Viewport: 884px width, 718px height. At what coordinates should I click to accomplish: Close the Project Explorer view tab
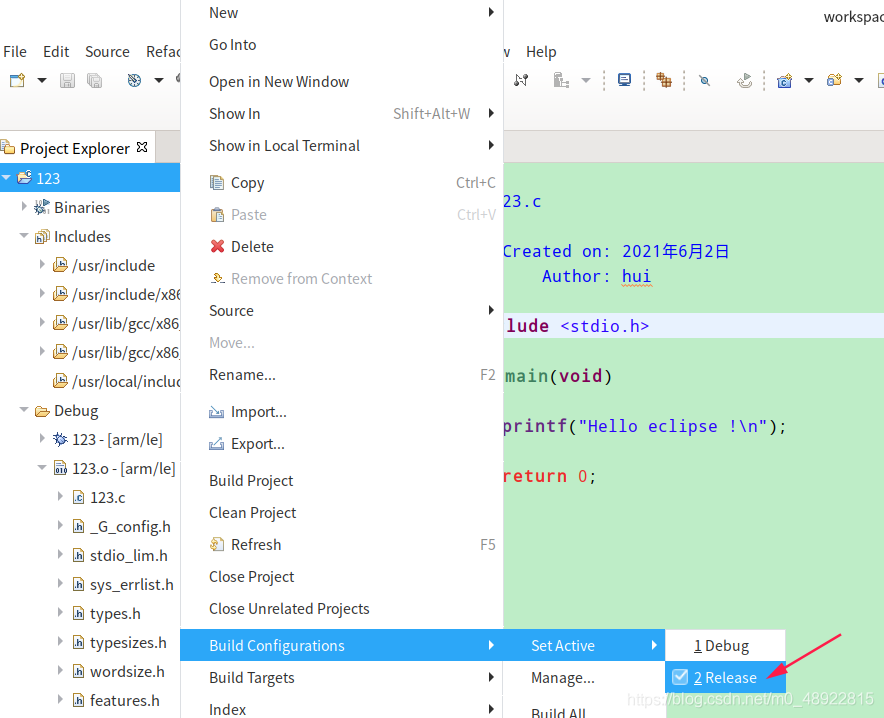(x=142, y=147)
